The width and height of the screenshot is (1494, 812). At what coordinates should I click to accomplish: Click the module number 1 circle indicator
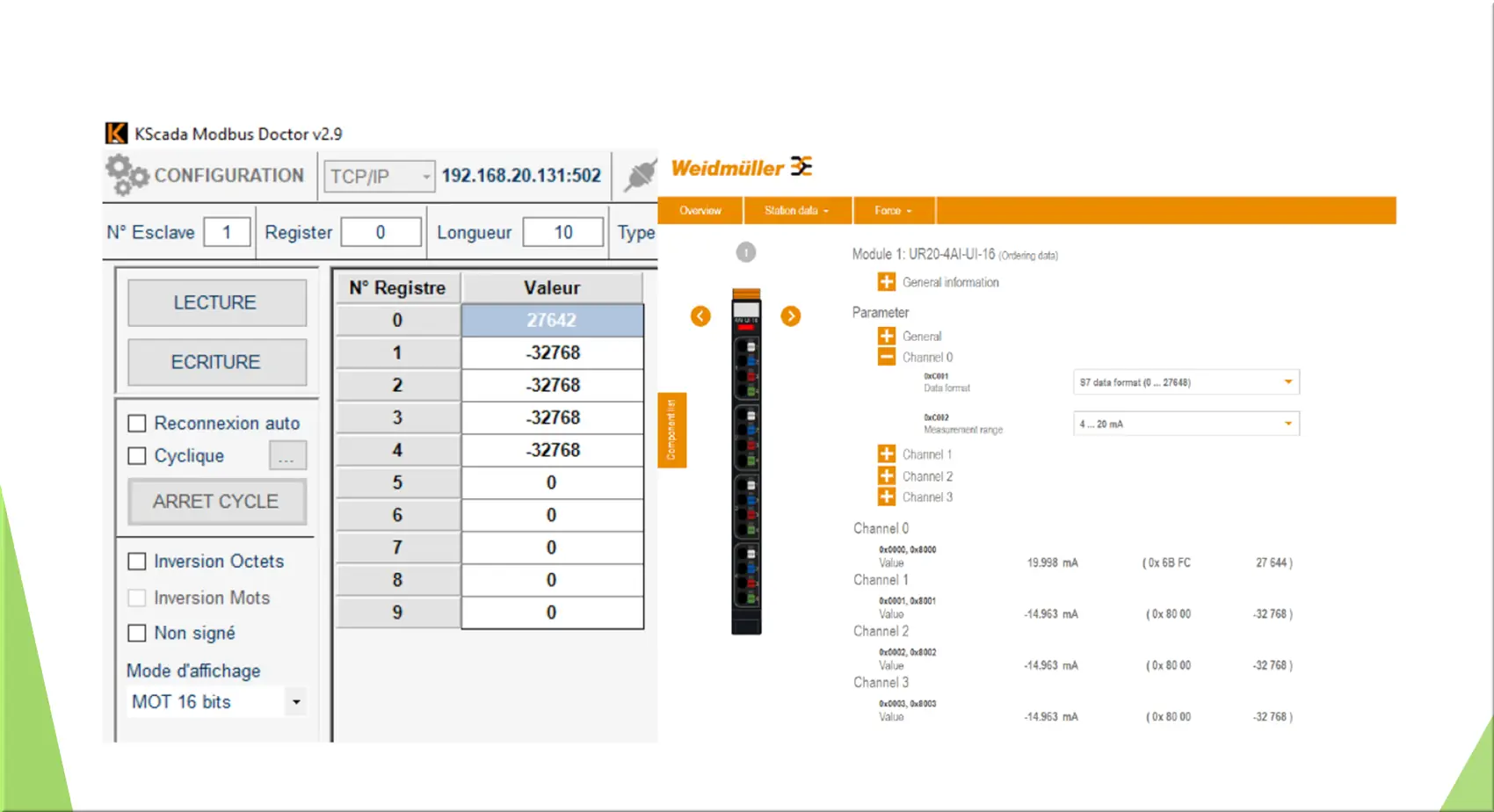(746, 253)
